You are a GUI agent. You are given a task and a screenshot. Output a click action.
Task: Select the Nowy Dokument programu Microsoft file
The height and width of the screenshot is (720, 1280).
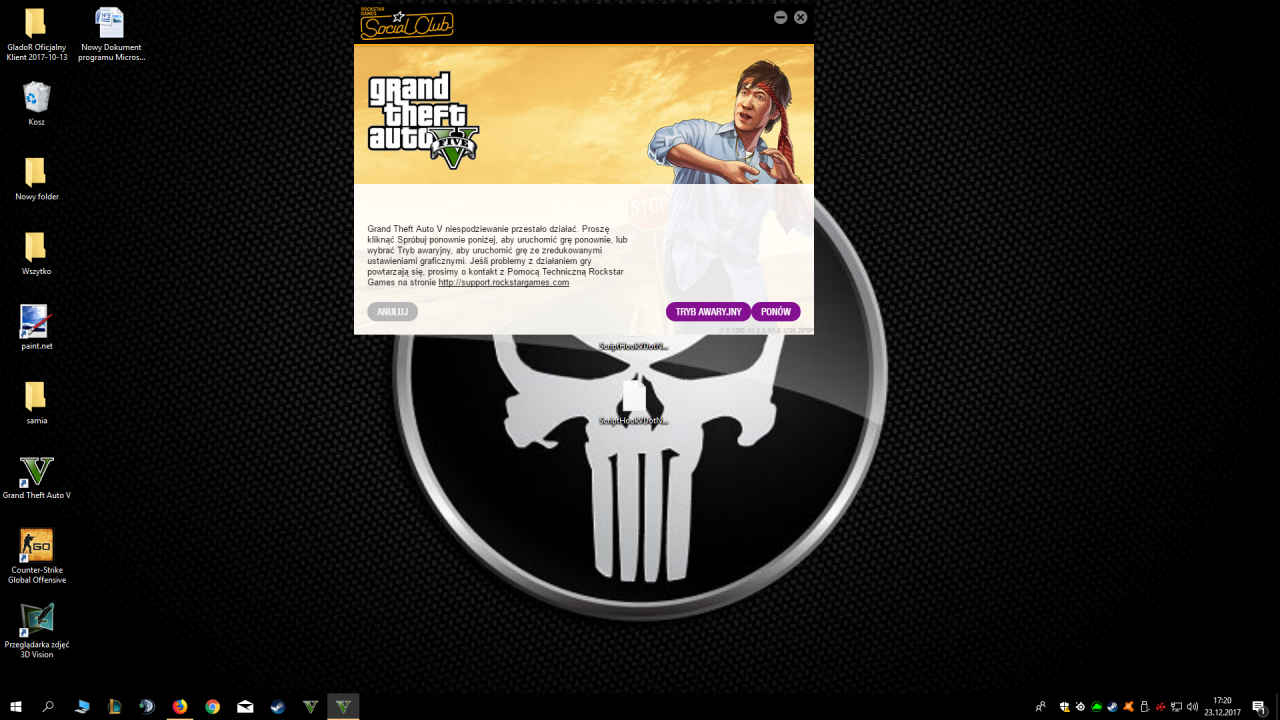[x=111, y=35]
